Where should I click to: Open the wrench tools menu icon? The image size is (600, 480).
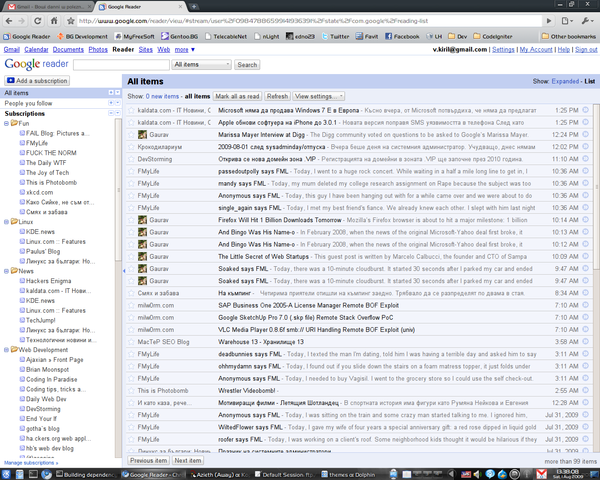click(x=587, y=21)
